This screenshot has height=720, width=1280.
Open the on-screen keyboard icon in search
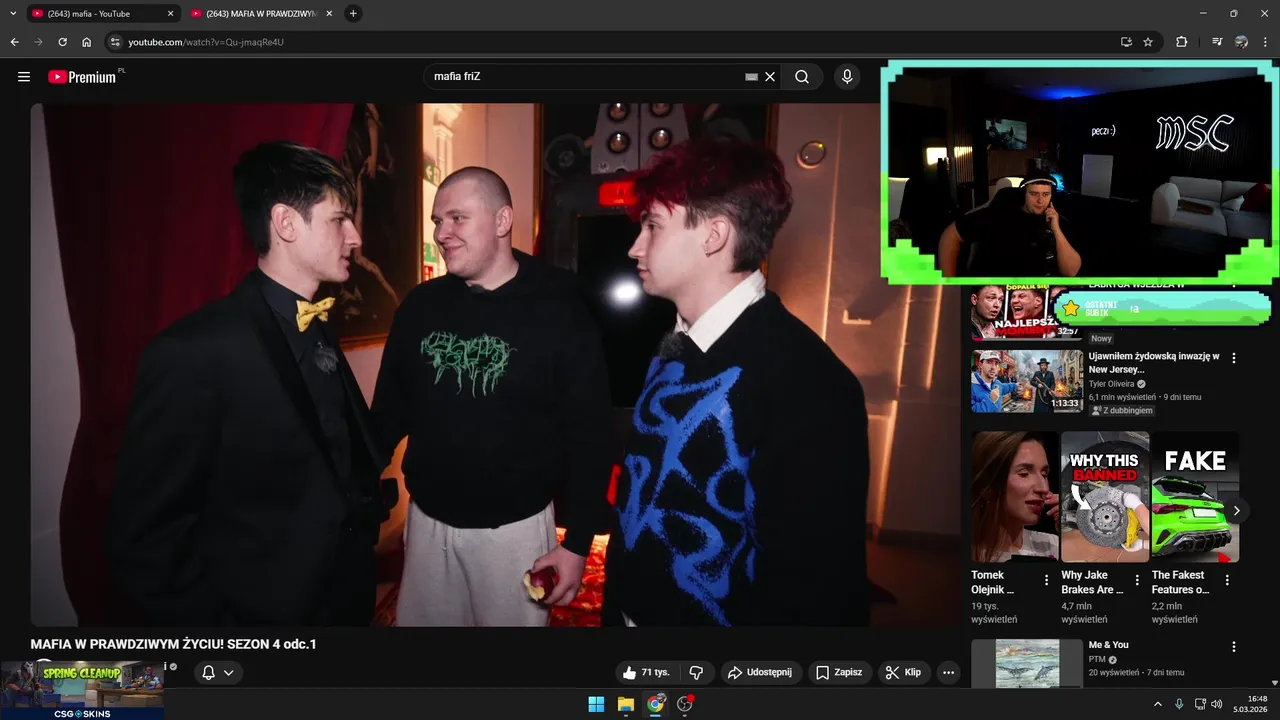pyautogui.click(x=751, y=77)
